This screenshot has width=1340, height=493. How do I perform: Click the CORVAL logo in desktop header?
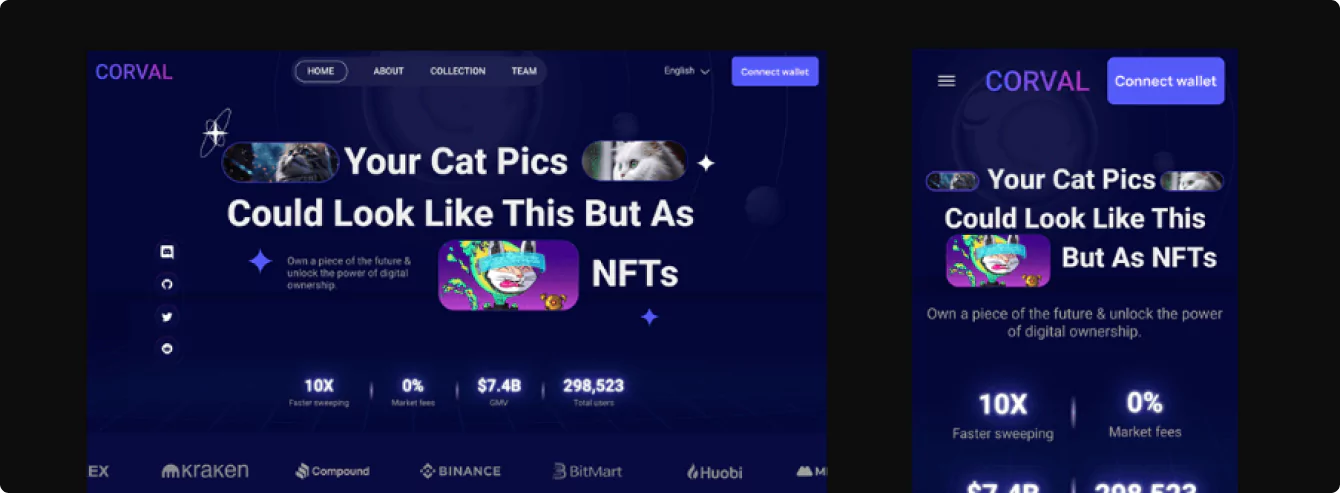pos(134,72)
